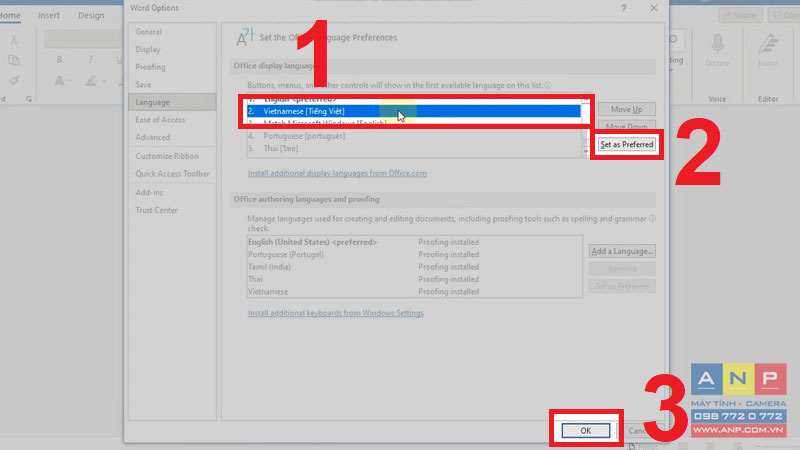Click the Text Effects A icon

[x=59, y=81]
